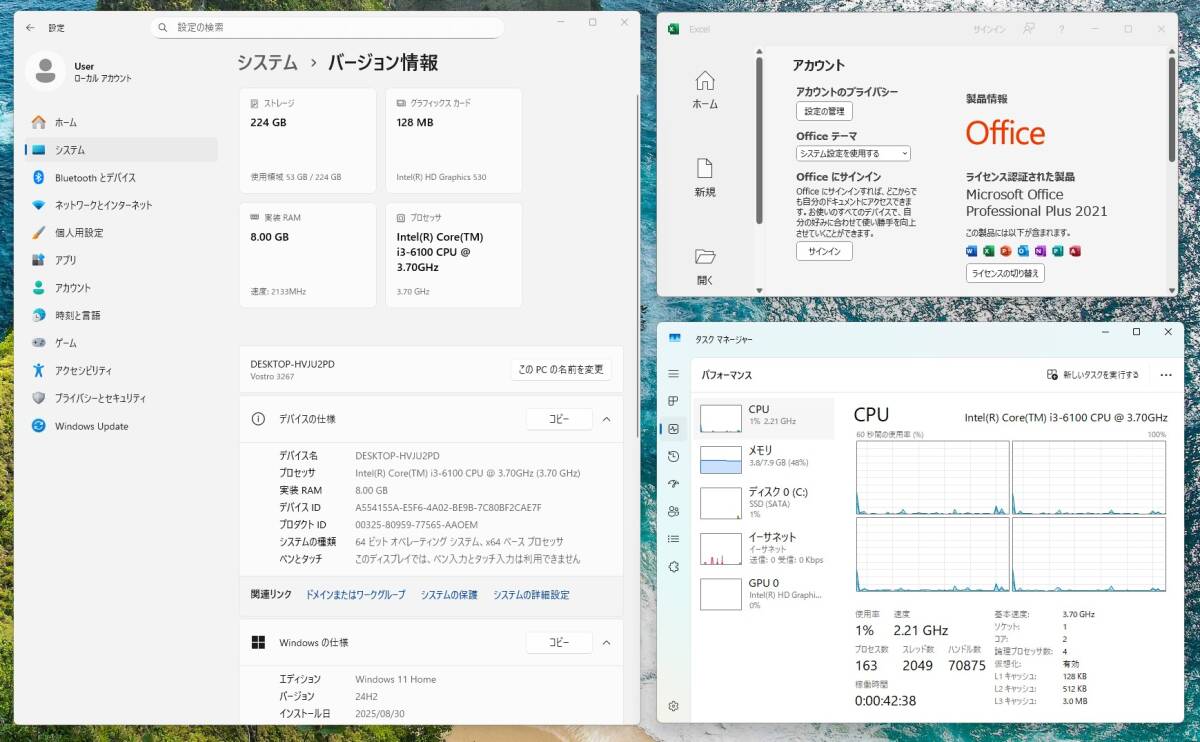Open Task Manager settings gear icon
Image resolution: width=1200 pixels, height=742 pixels.
tap(673, 706)
